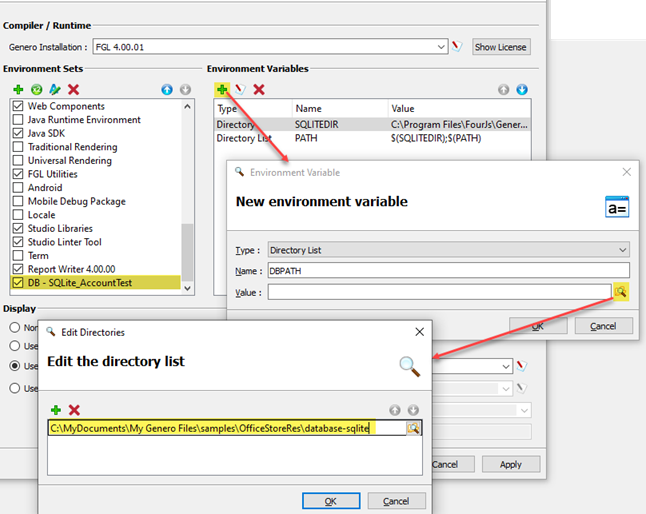Enable the Android environment set

click(18, 187)
